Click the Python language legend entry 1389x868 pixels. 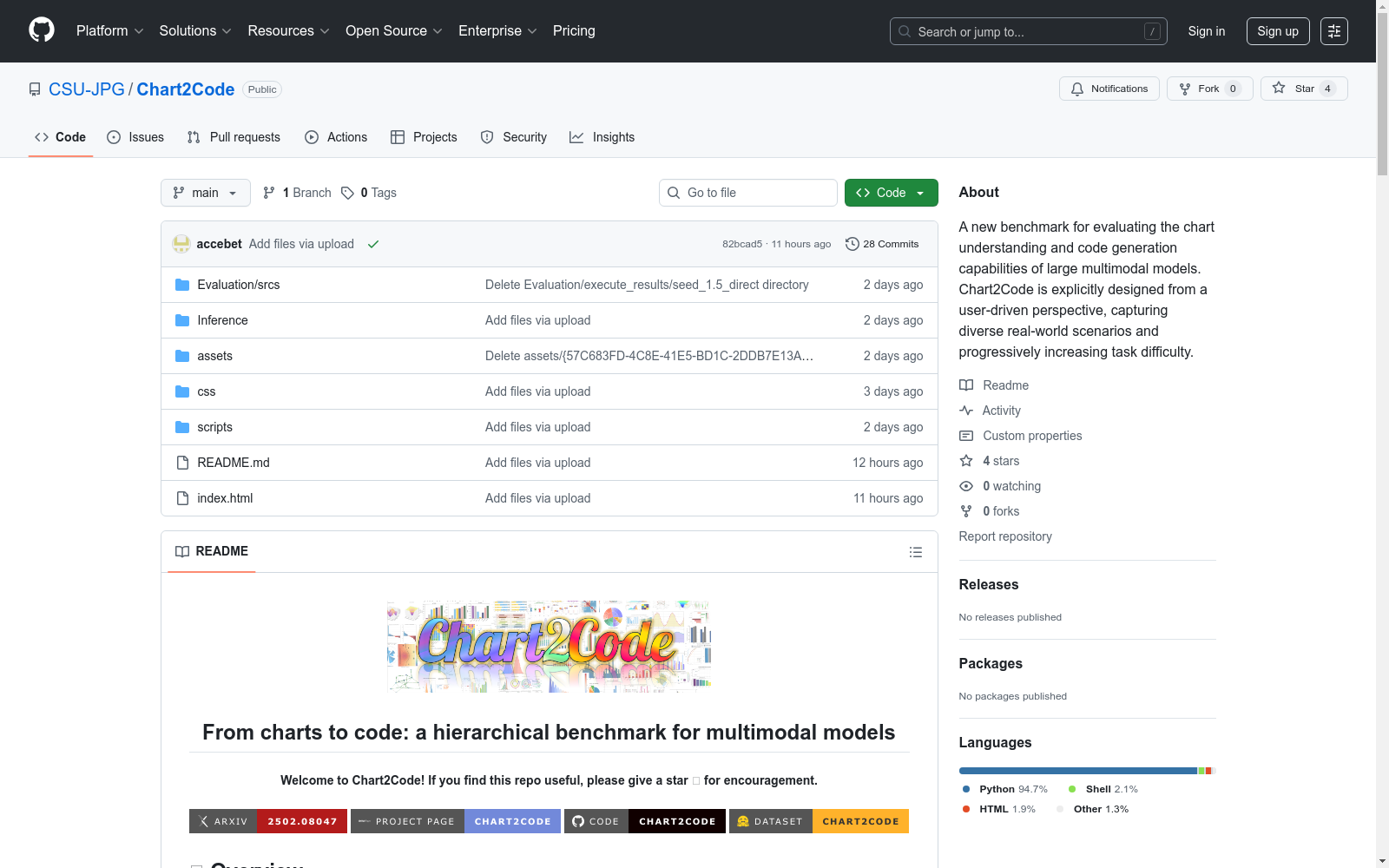(1005, 789)
